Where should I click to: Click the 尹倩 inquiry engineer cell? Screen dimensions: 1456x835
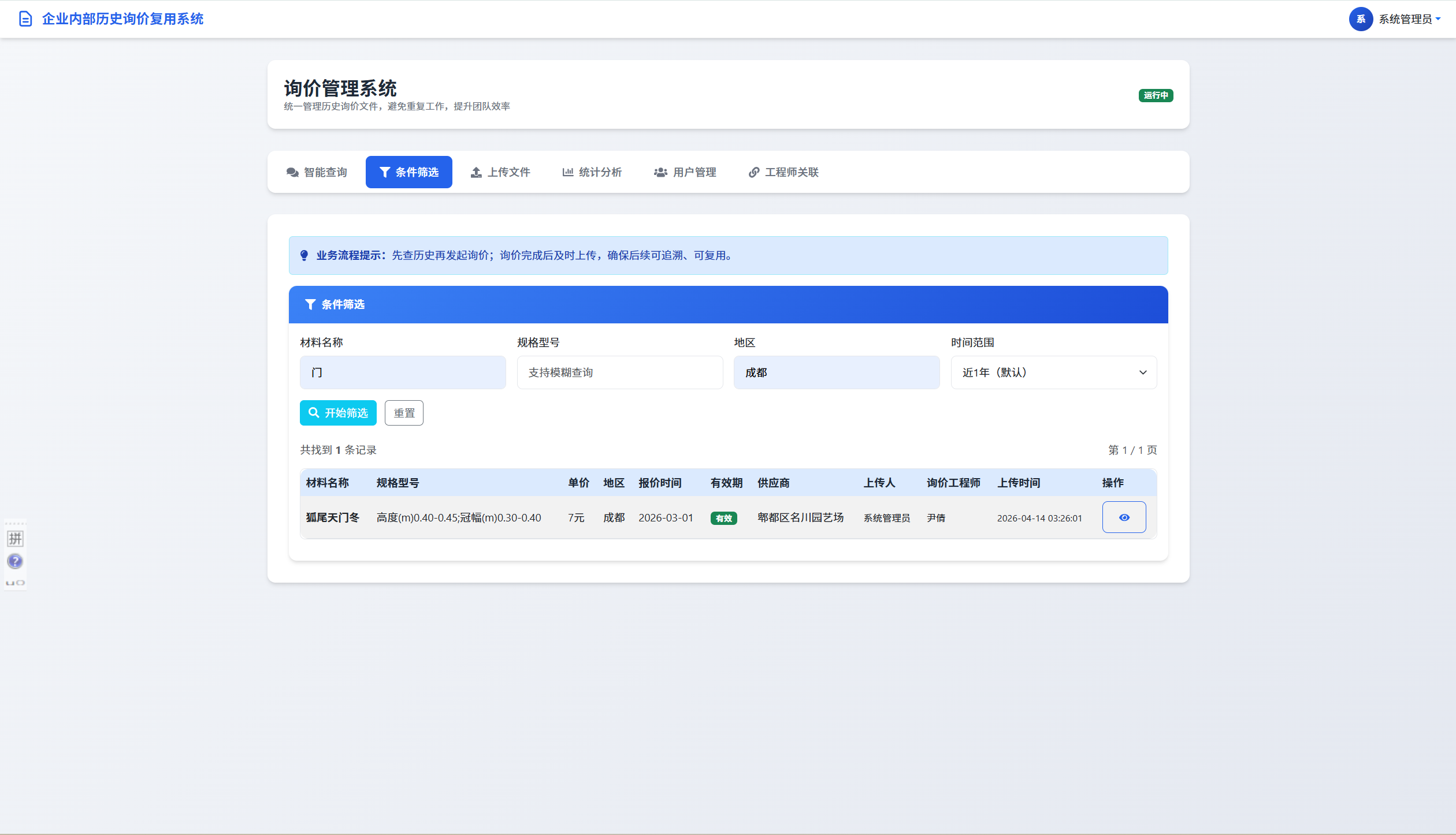point(936,518)
